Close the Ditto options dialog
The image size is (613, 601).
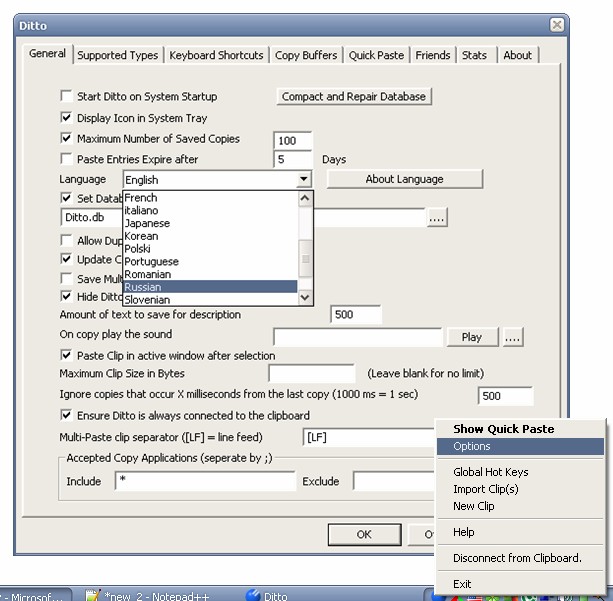557,25
